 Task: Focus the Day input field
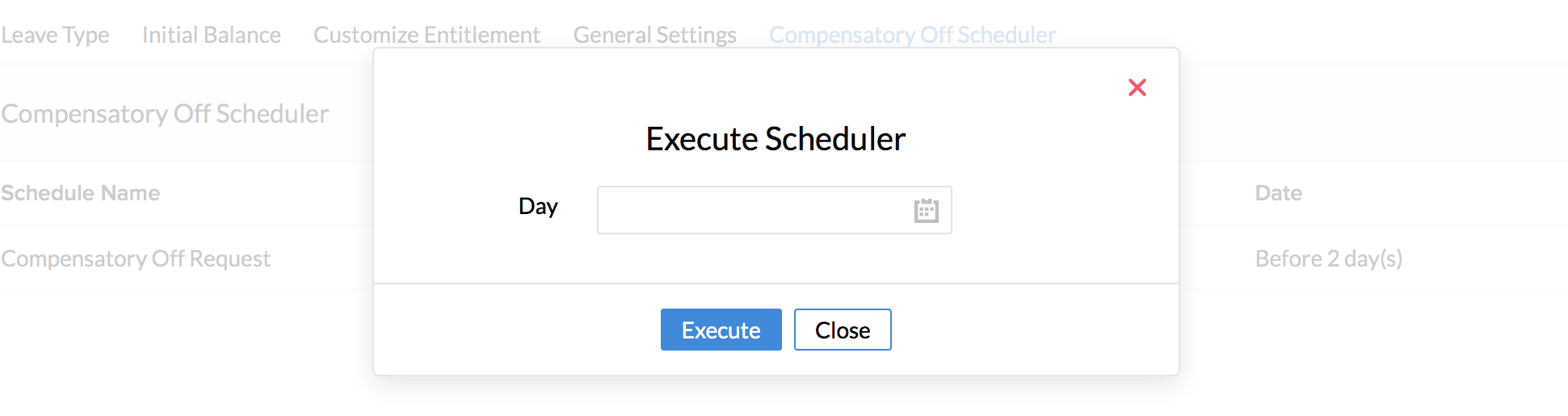point(751,210)
